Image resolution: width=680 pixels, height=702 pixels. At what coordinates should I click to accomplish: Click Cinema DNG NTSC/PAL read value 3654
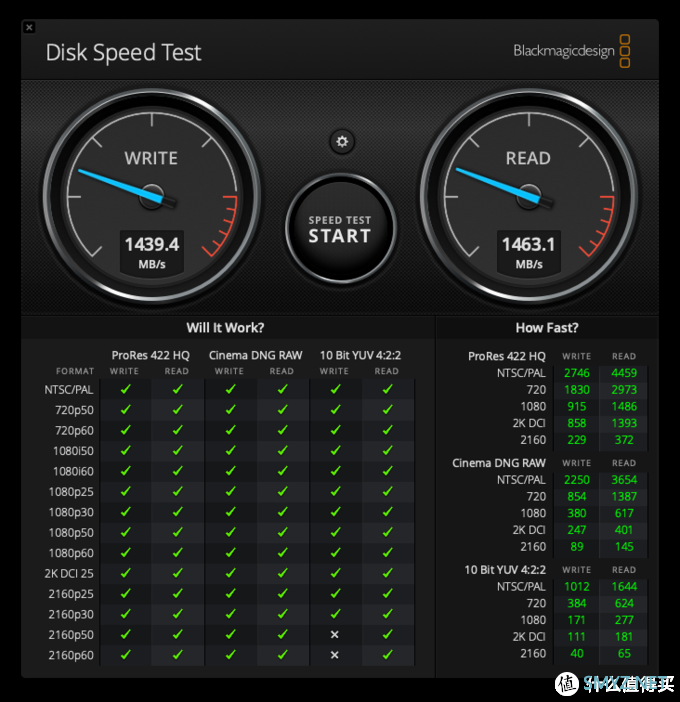click(x=624, y=480)
